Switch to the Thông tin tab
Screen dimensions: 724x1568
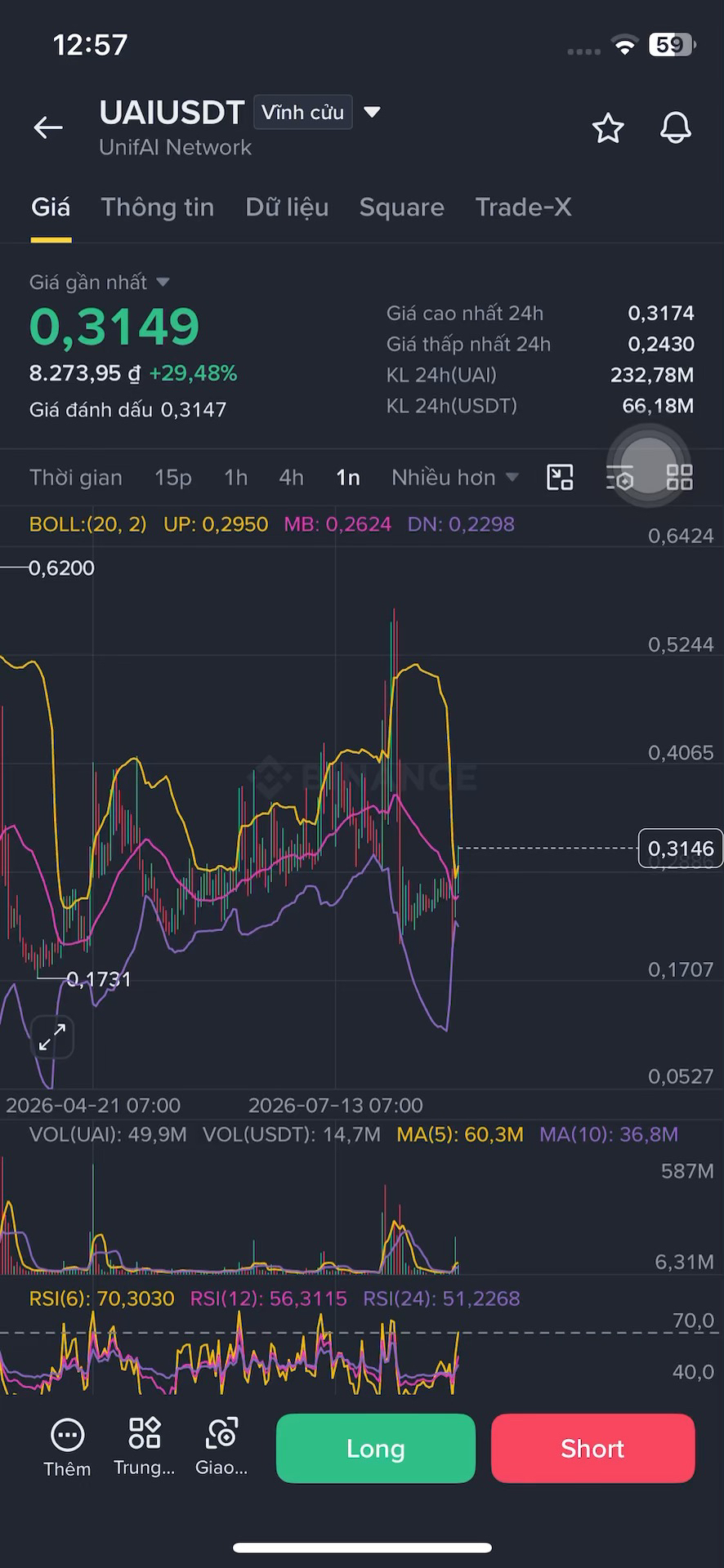coord(157,207)
